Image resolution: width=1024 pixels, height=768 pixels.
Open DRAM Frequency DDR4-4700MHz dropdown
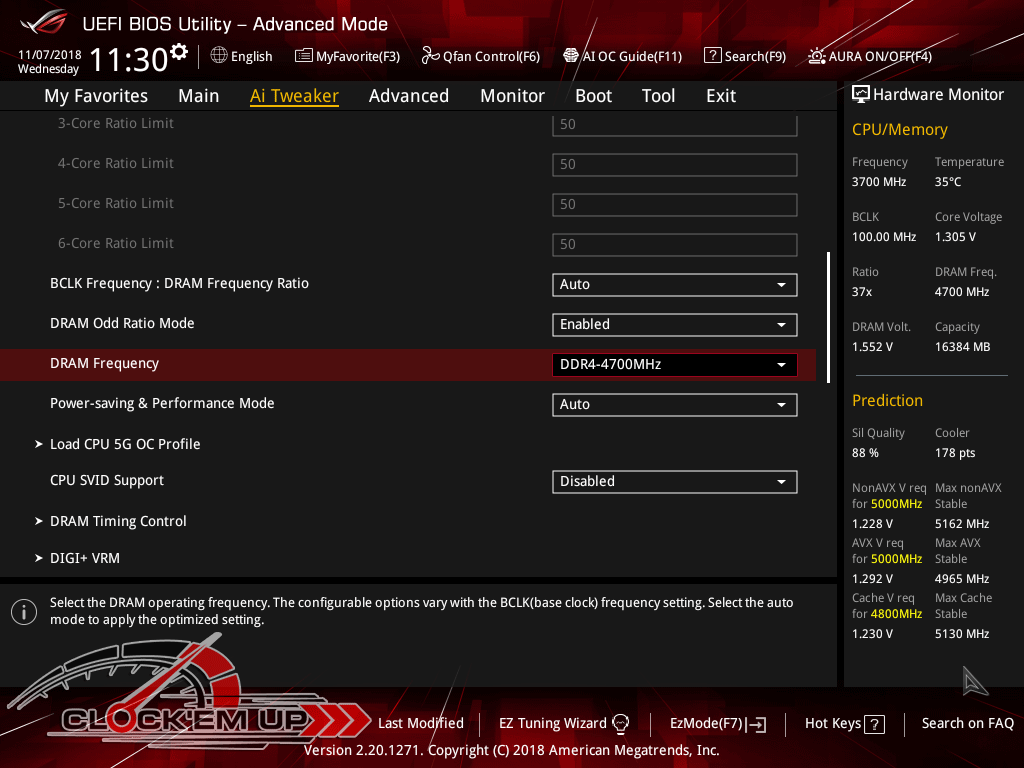[x=674, y=365]
